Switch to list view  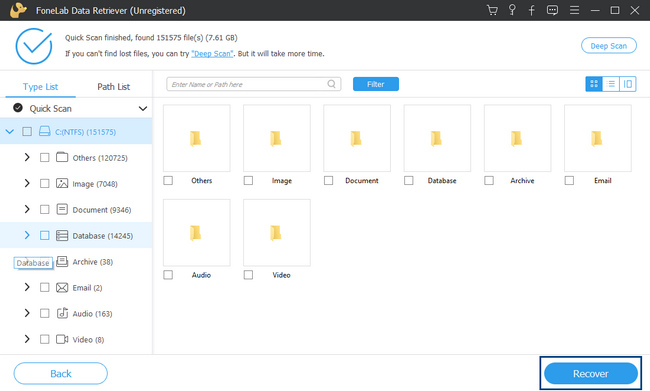pos(611,84)
